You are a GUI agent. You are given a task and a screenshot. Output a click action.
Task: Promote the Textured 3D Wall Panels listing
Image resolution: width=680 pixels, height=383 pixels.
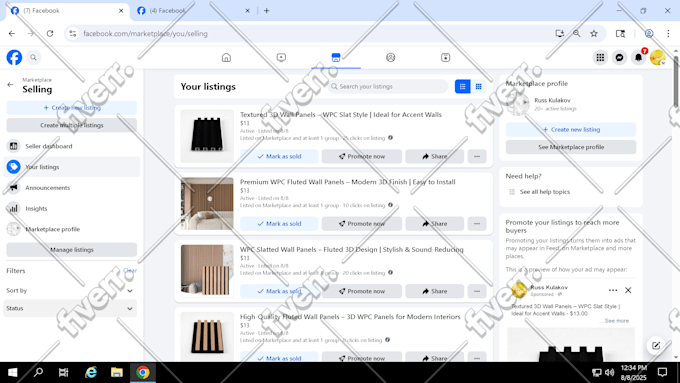tap(362, 157)
